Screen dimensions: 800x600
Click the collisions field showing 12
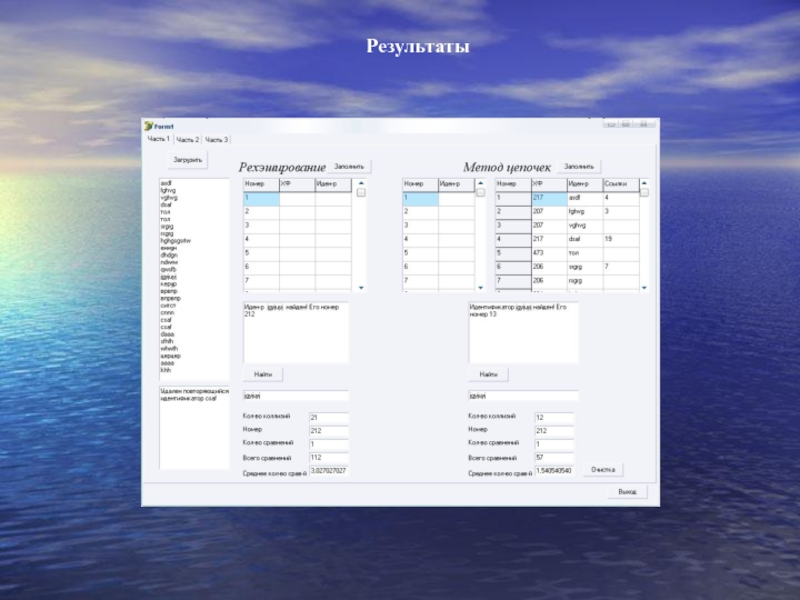[554, 417]
